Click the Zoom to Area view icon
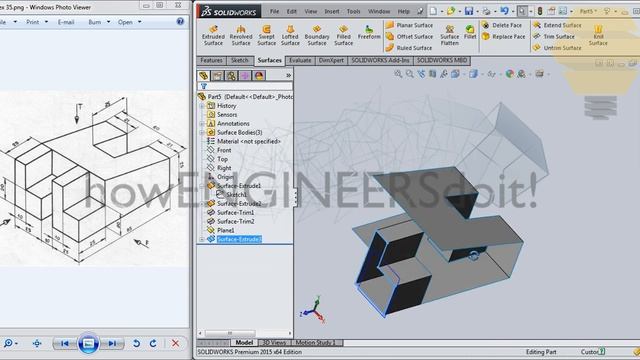640x360 pixels. coord(409,74)
